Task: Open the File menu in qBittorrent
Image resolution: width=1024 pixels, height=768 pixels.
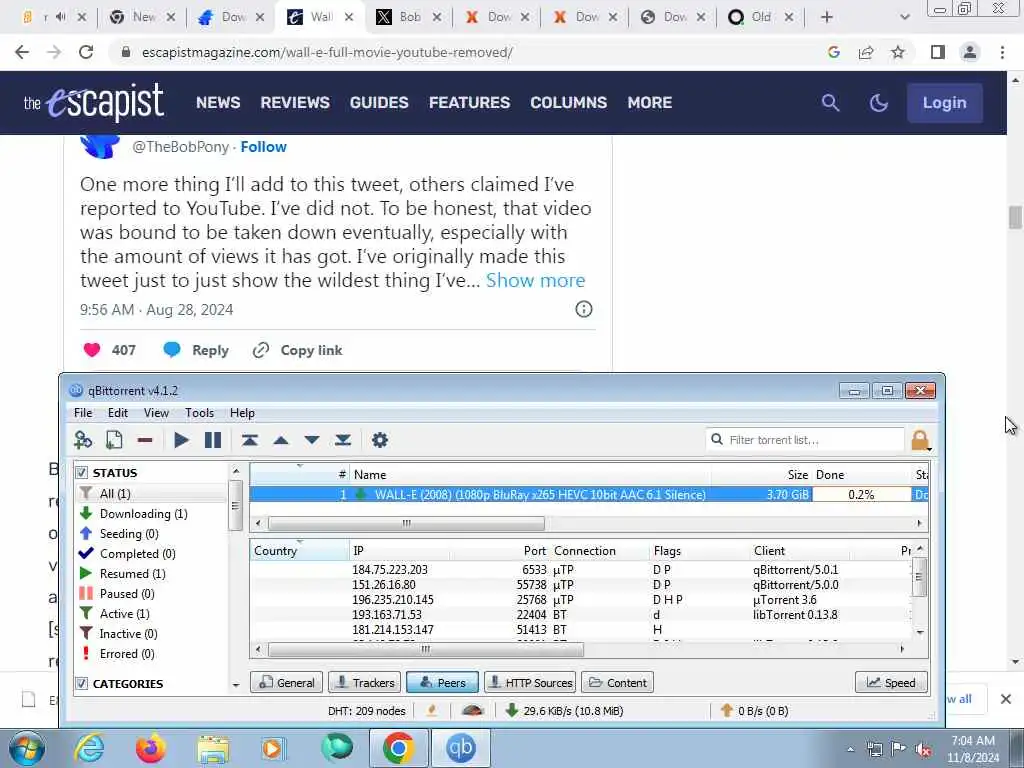Action: tap(83, 413)
